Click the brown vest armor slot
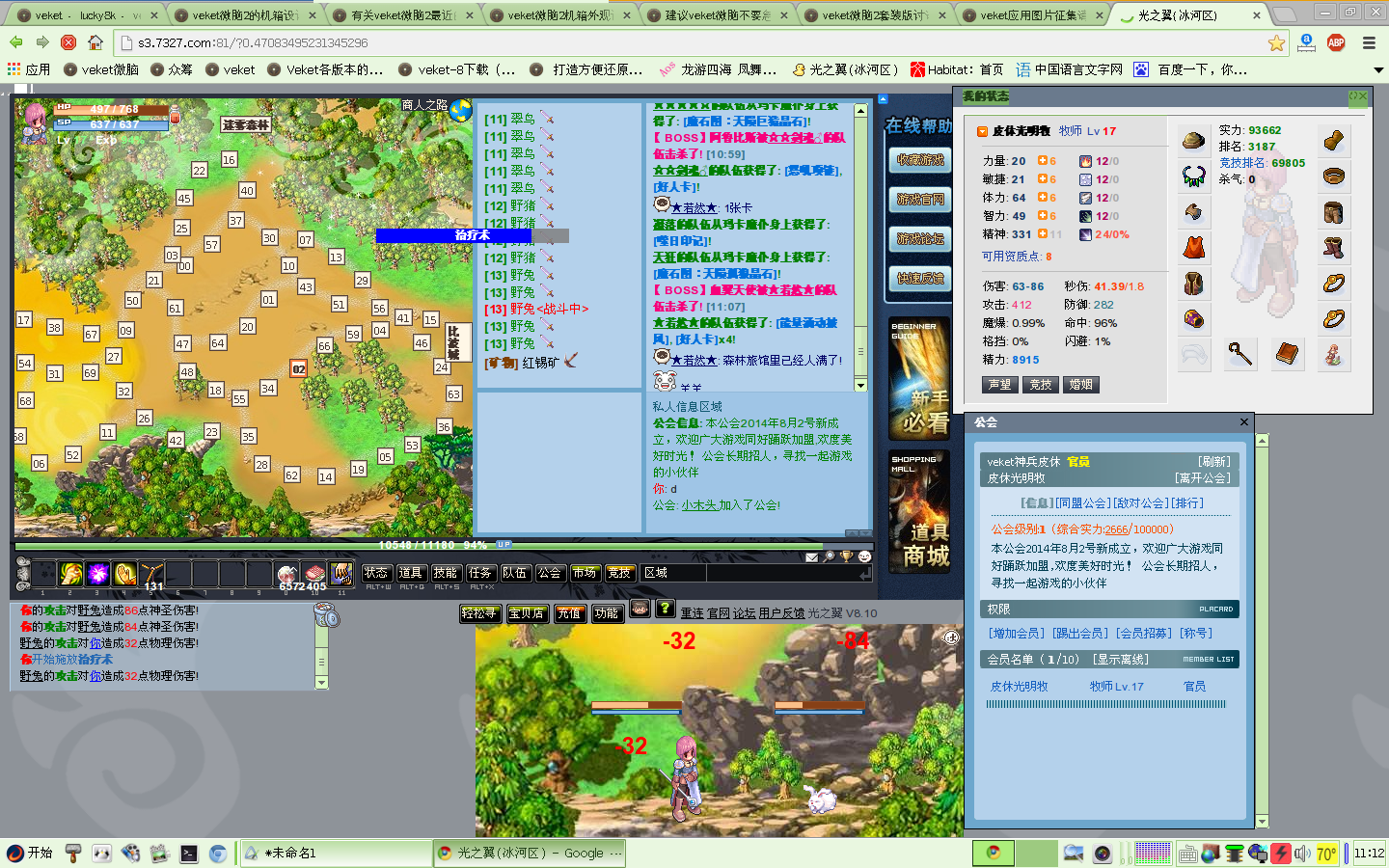 [1193, 284]
